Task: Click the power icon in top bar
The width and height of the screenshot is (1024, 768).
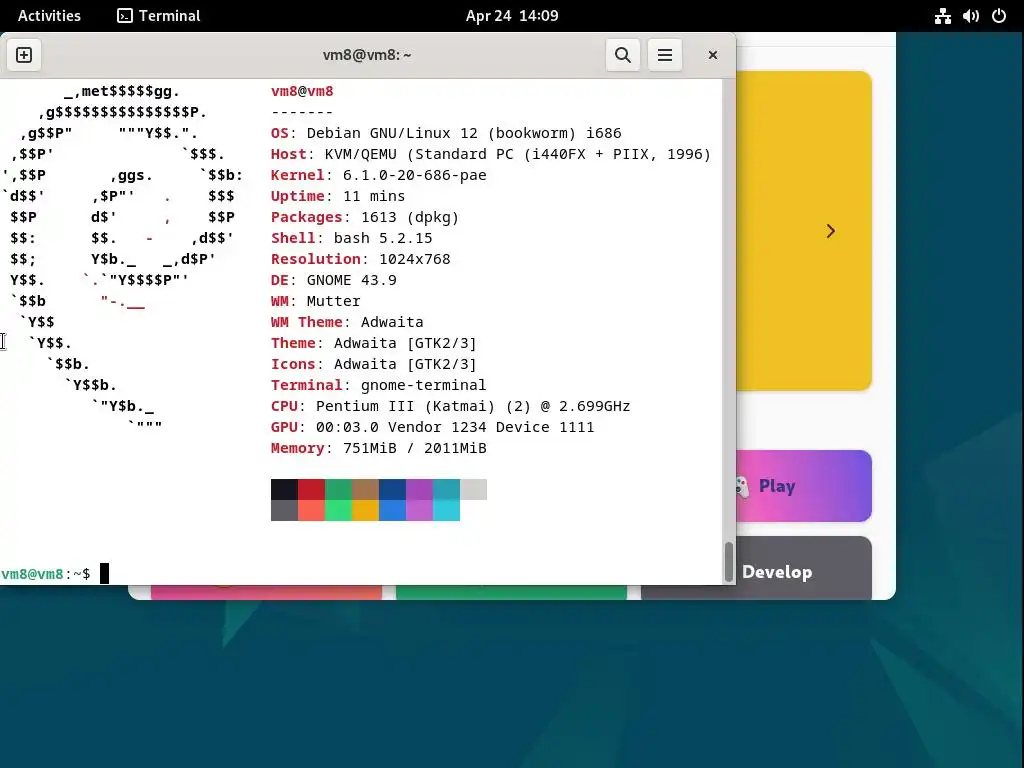Action: click(x=999, y=16)
